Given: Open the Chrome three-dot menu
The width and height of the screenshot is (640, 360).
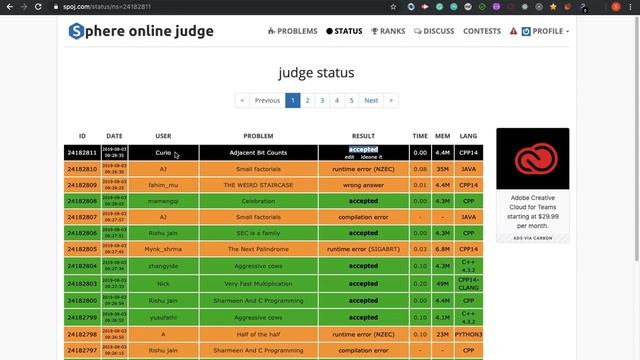Looking at the screenshot, I should 631,7.
